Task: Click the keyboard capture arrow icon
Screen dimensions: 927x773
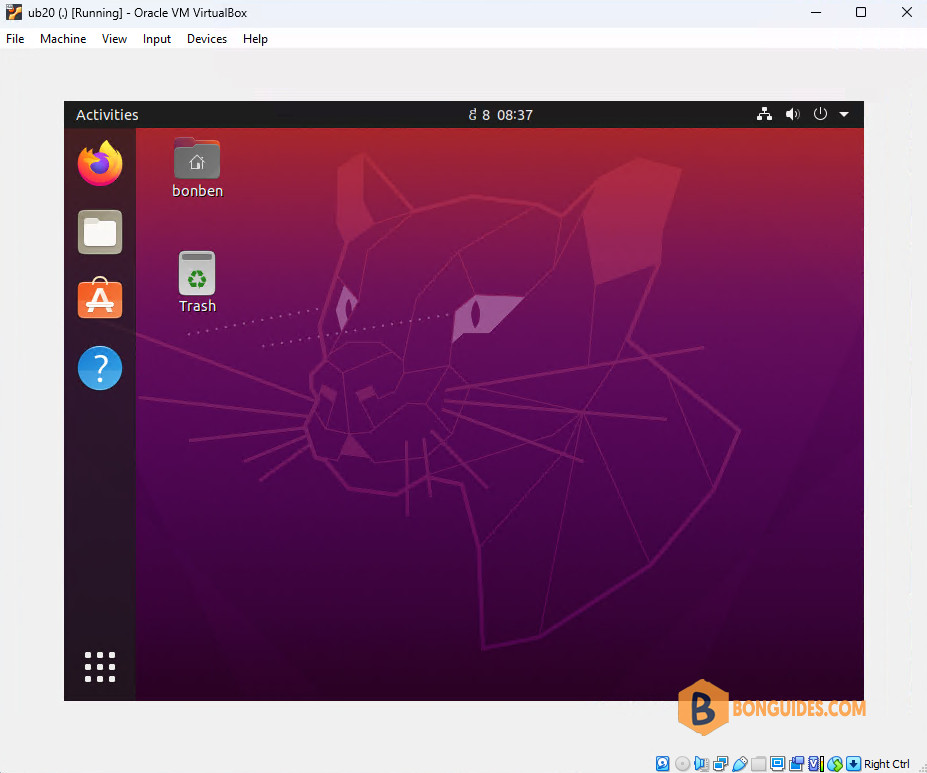Action: (853, 764)
